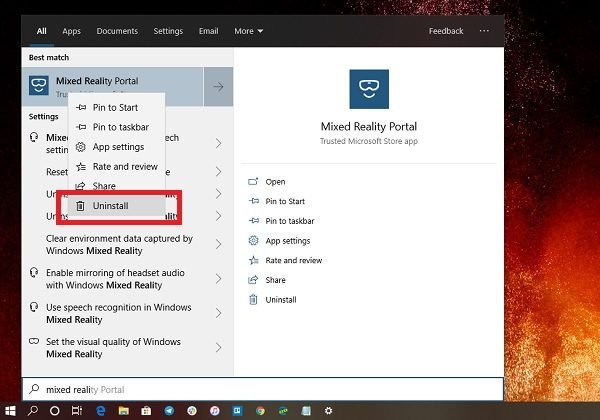
Task: Switch to the Apps search tab
Action: tap(71, 31)
